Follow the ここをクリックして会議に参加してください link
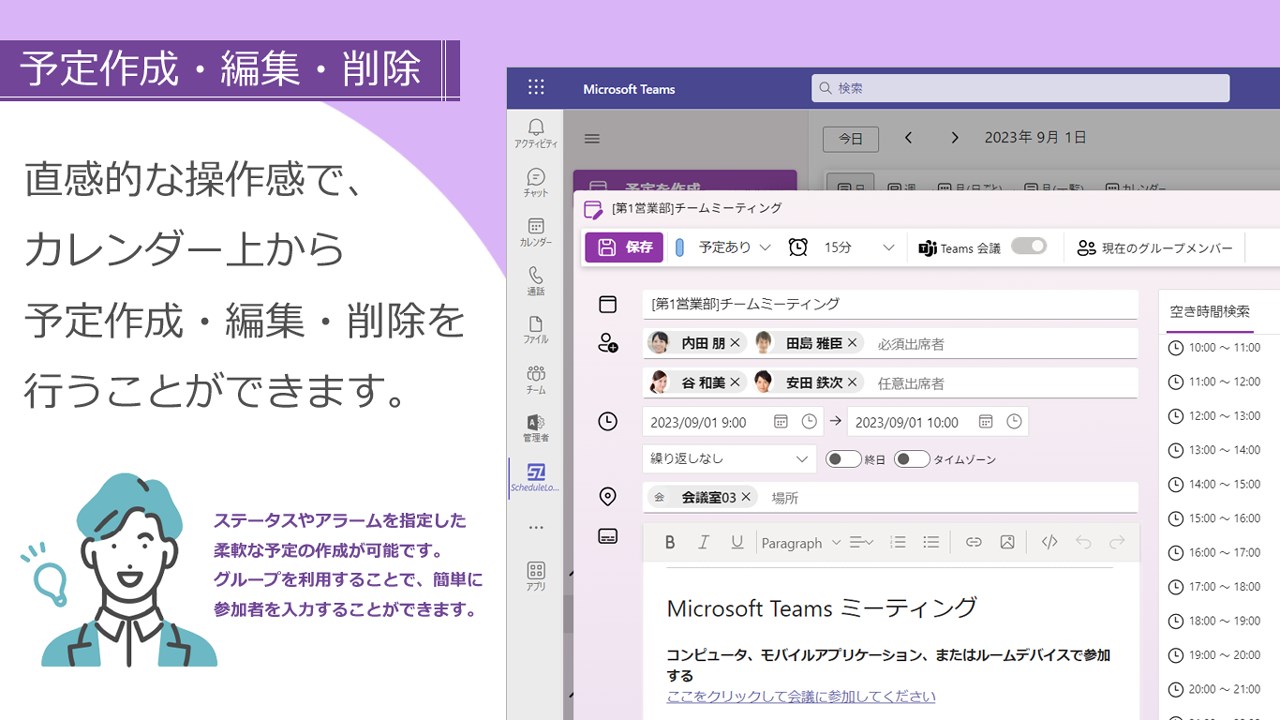This screenshot has width=1280, height=720. pos(801,696)
